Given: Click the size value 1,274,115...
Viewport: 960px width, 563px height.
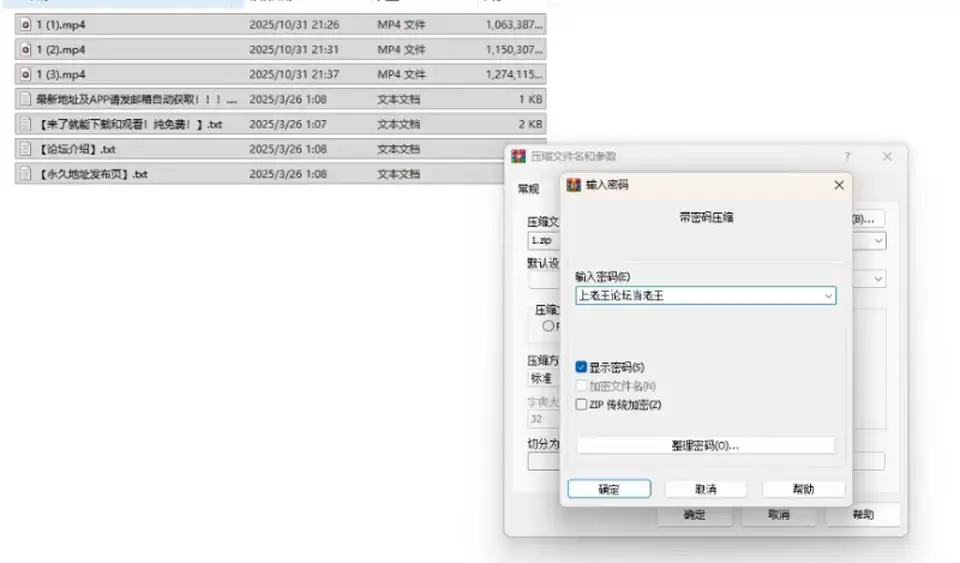Looking at the screenshot, I should click(x=514, y=74).
